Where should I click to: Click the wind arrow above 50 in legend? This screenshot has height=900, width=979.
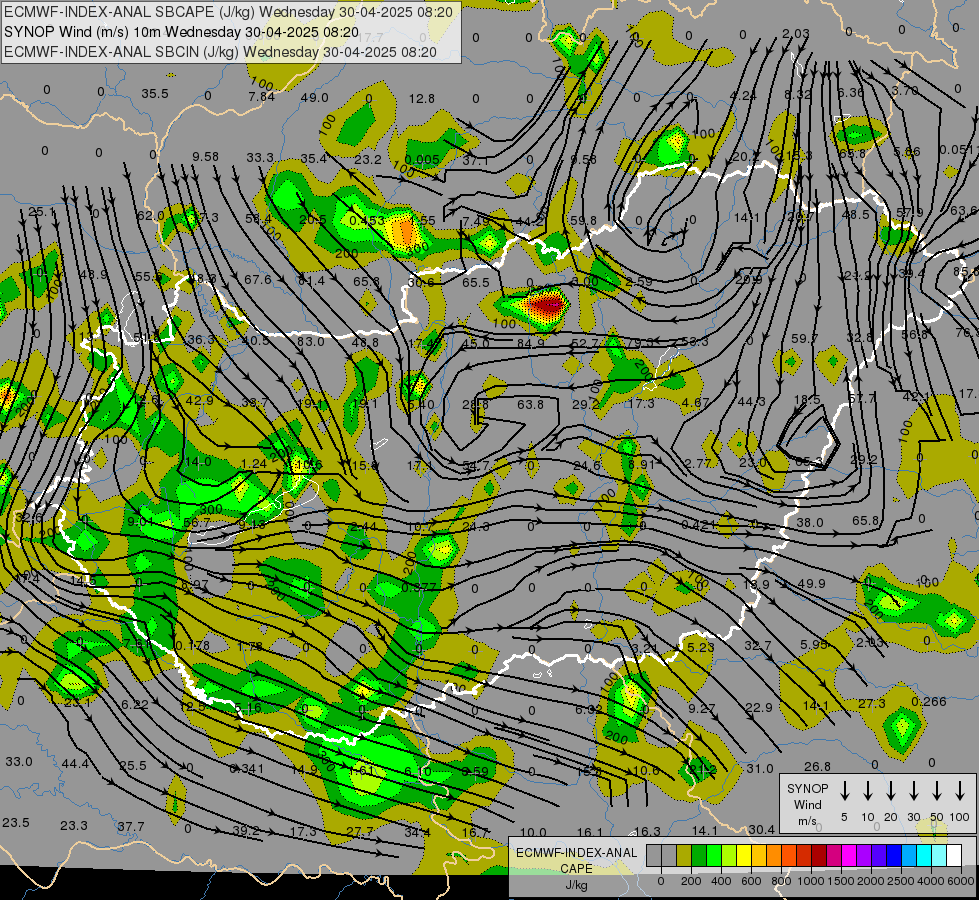coord(937,791)
